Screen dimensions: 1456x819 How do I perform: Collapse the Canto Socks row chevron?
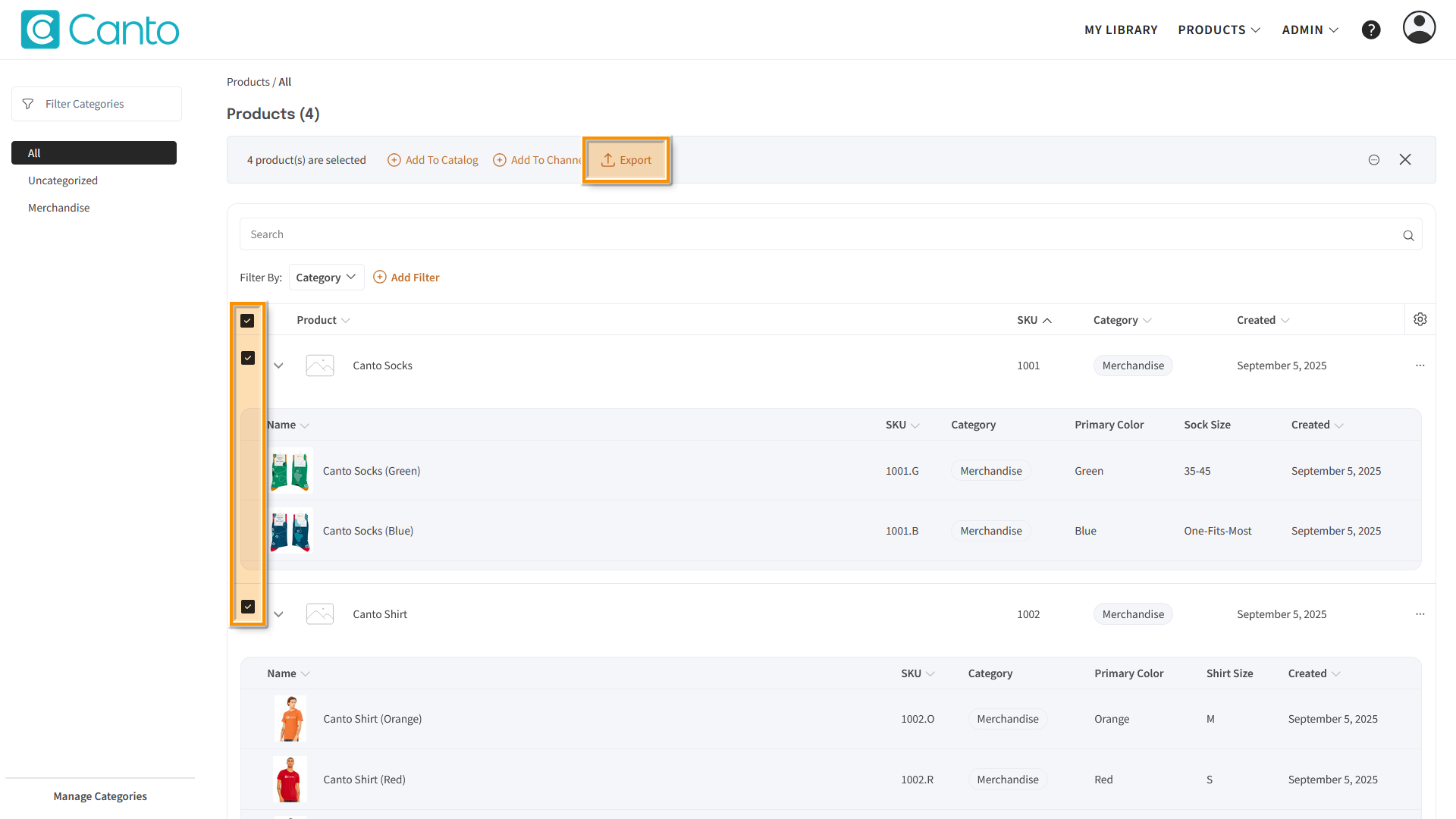coord(278,366)
